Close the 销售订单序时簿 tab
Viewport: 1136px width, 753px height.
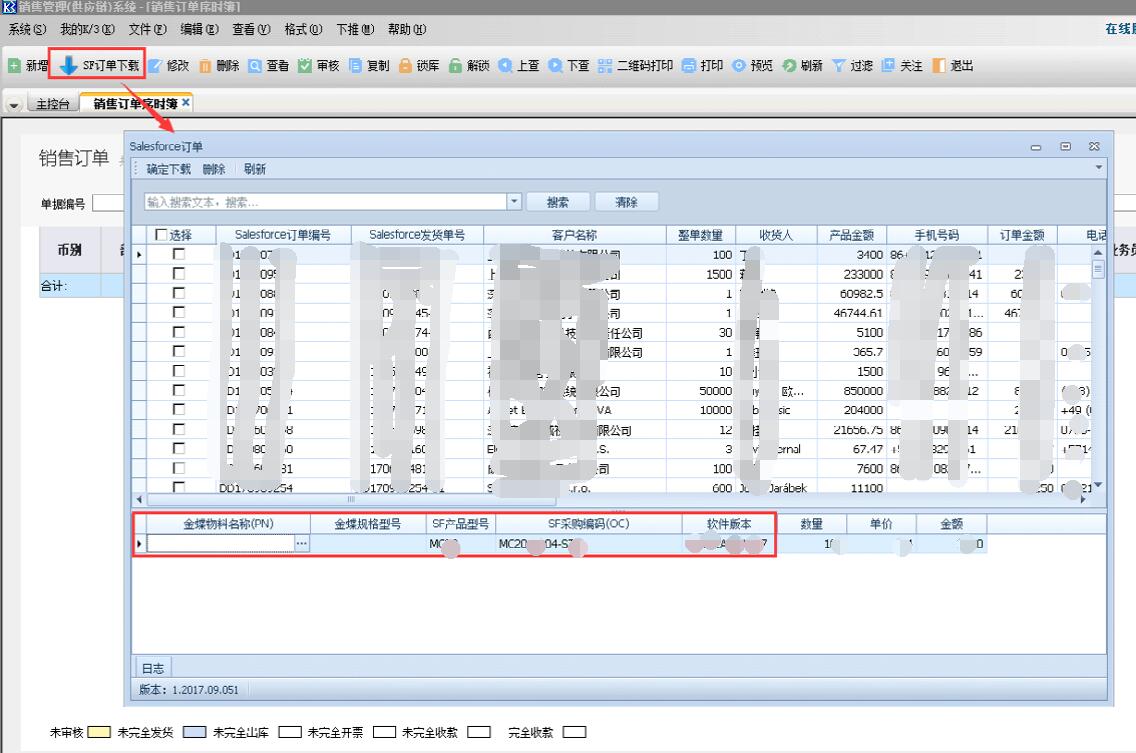(x=186, y=103)
